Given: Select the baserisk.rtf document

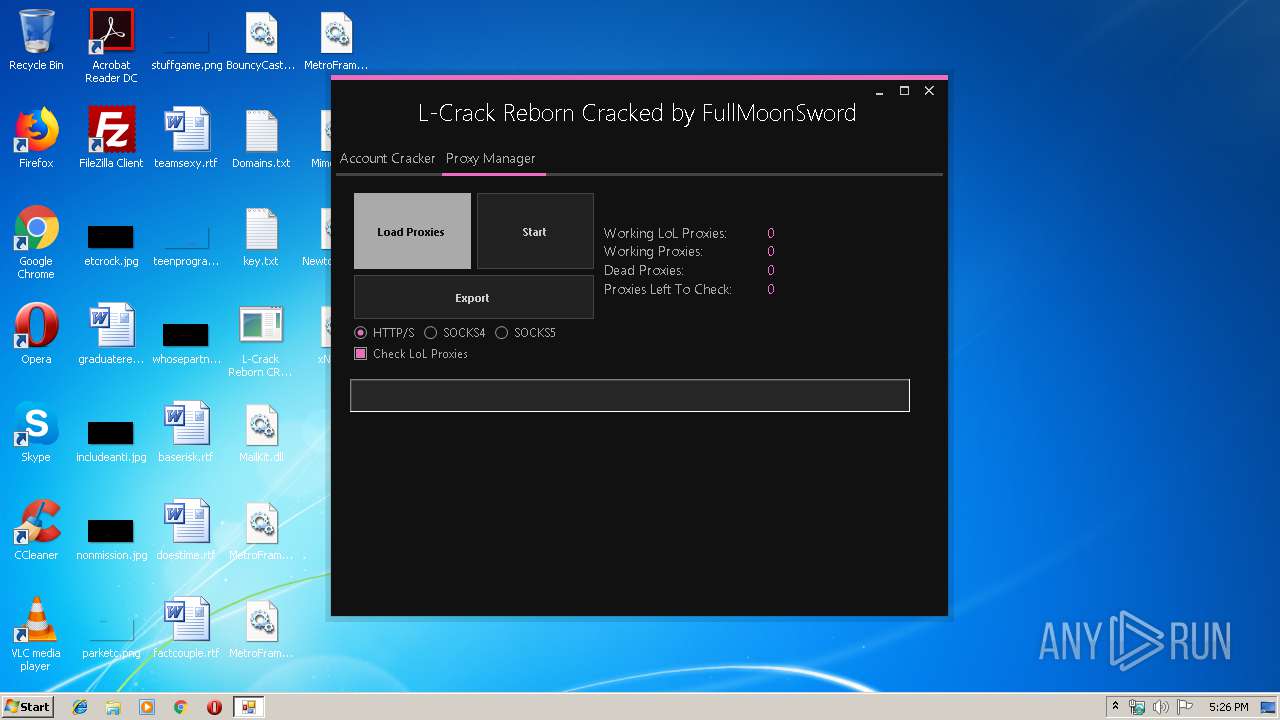Looking at the screenshot, I should pos(186,433).
